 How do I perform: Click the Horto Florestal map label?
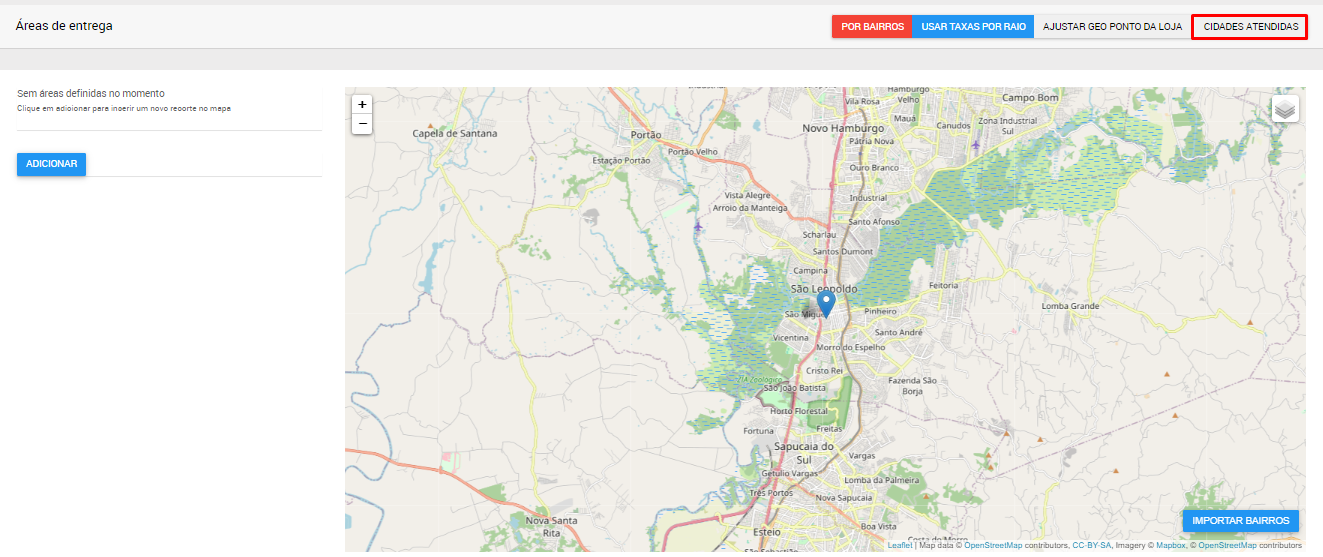(799, 411)
